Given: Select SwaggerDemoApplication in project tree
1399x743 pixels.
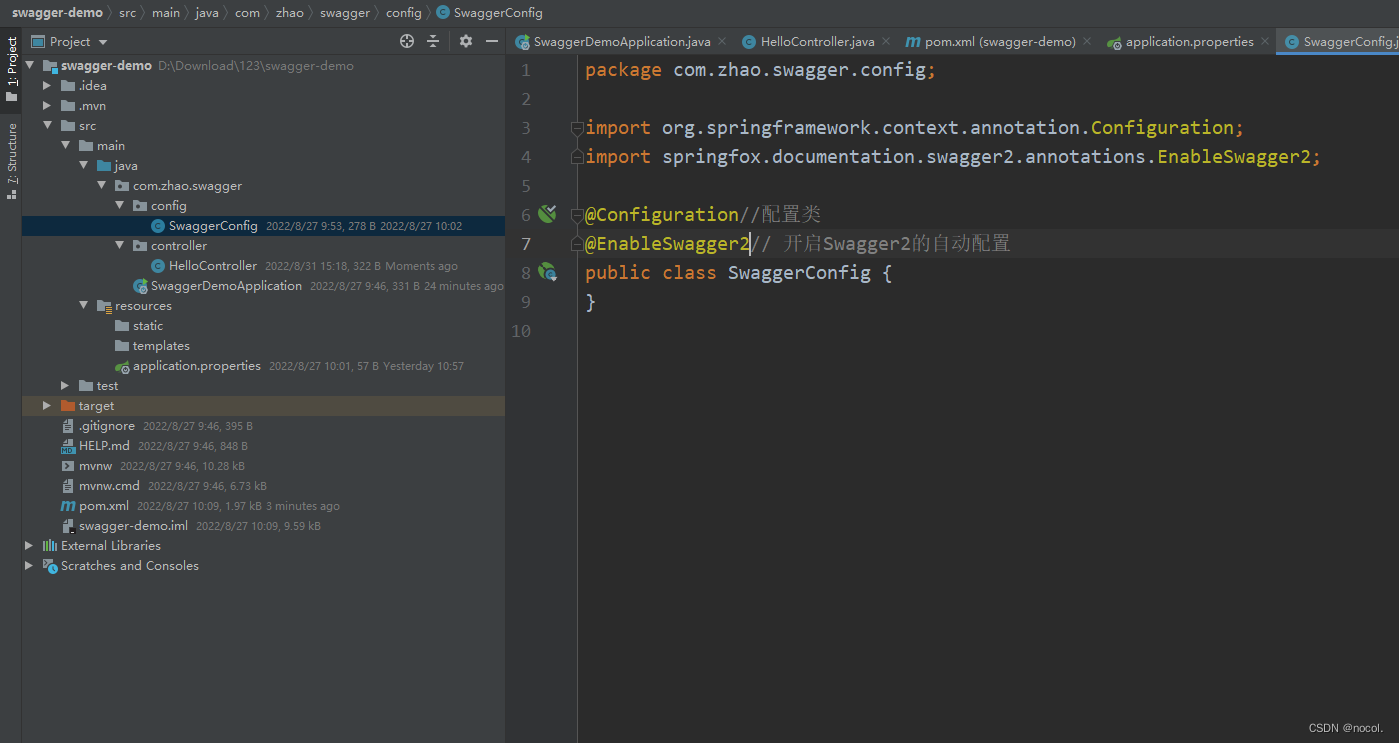Looking at the screenshot, I should [x=226, y=286].
